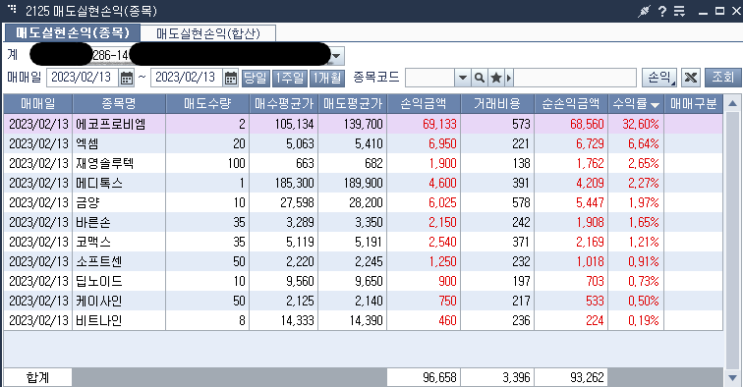Click the stock name display field
The height and width of the screenshot is (387, 743).
(575, 78)
